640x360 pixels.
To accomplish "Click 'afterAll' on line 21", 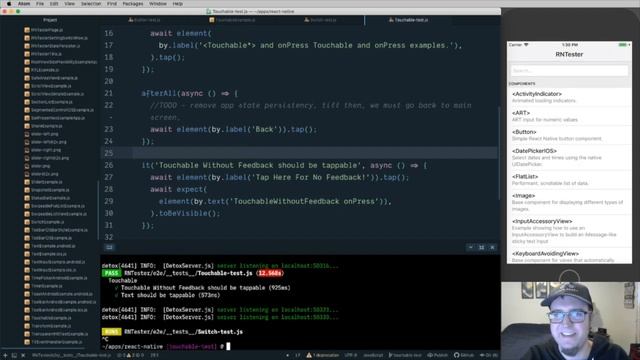I will 159,93.
